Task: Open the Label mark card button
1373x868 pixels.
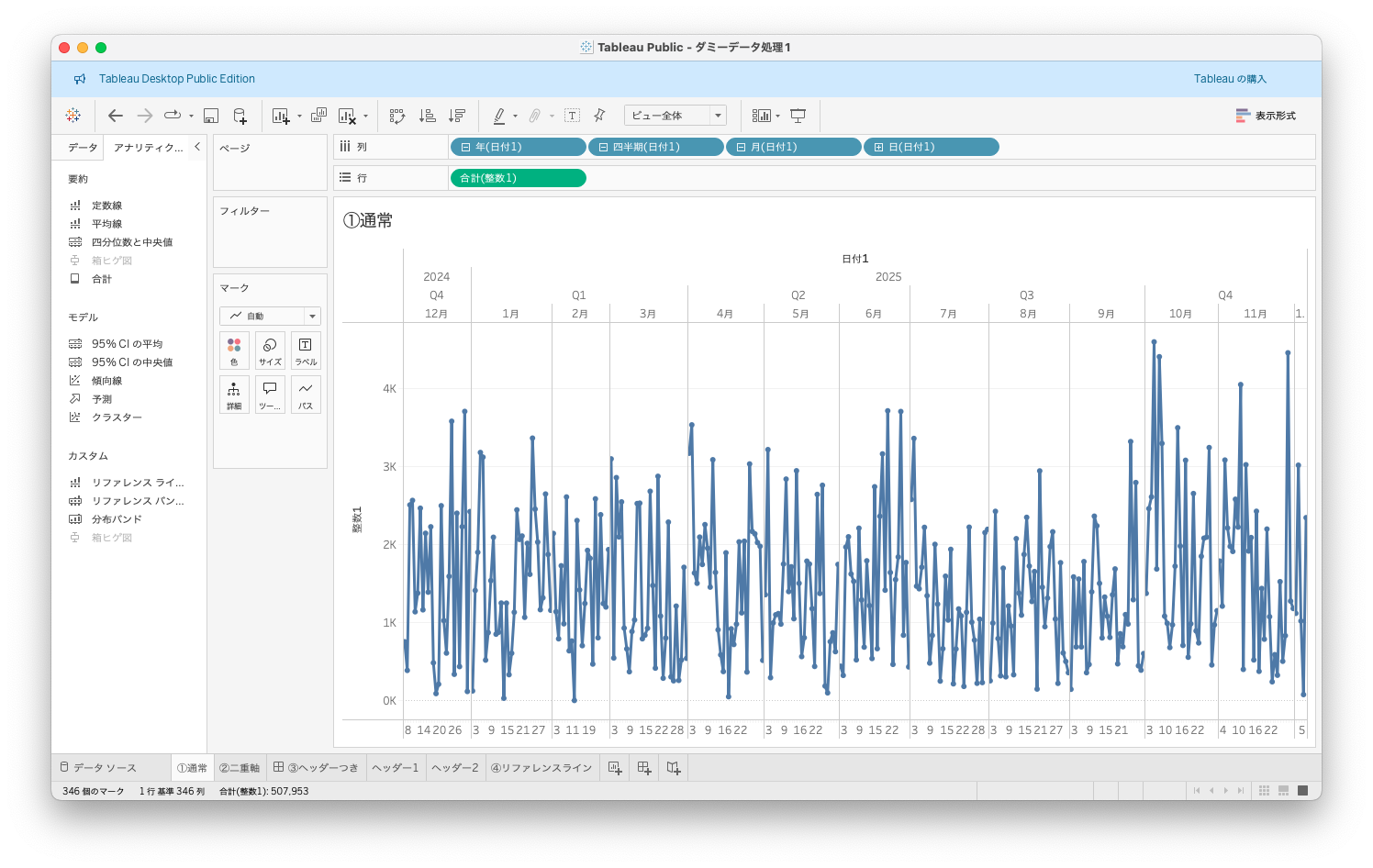Action: point(306,351)
